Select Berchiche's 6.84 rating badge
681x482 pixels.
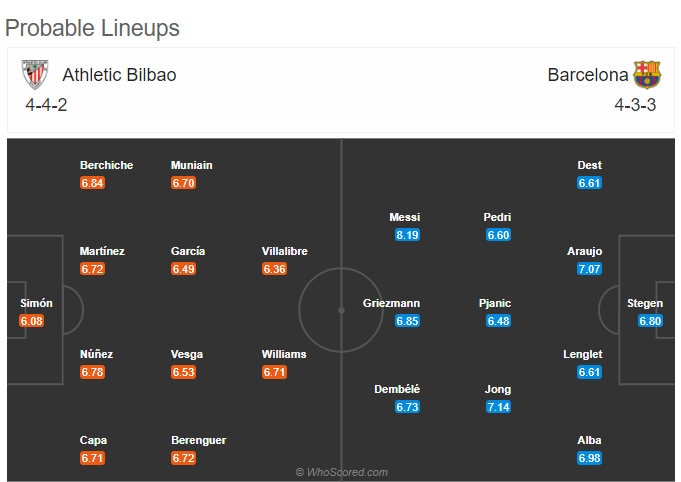[93, 183]
